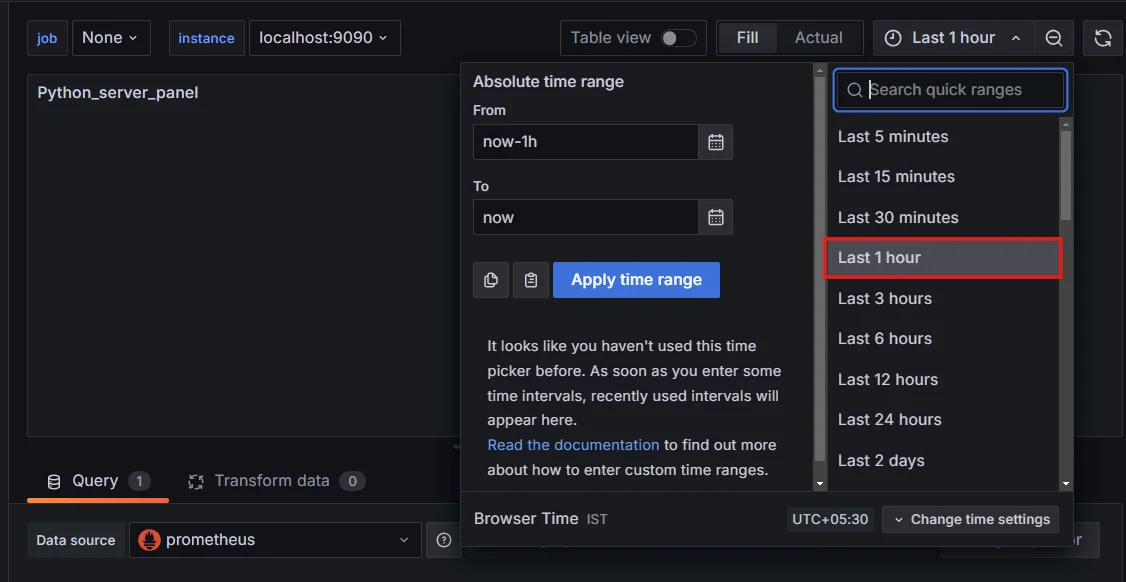Click the To field containing now
The height and width of the screenshot is (582, 1126).
[586, 217]
